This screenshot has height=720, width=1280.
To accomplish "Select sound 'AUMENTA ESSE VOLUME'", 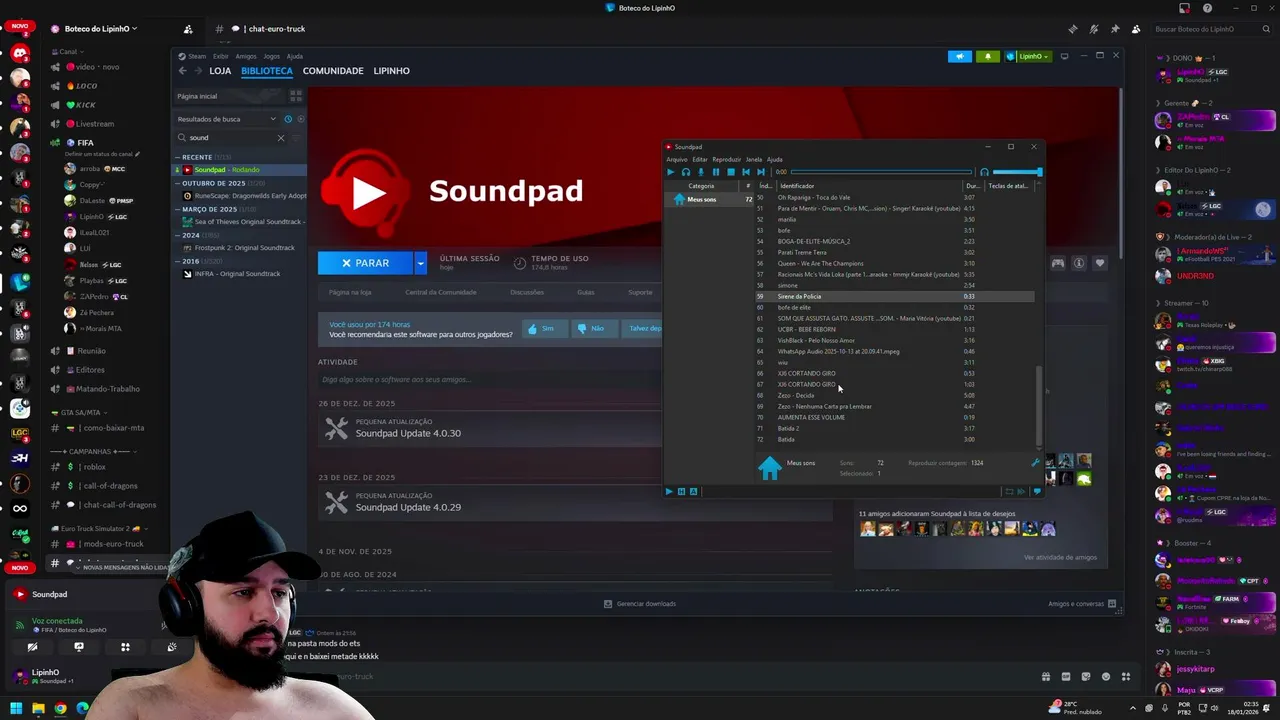I will [811, 417].
